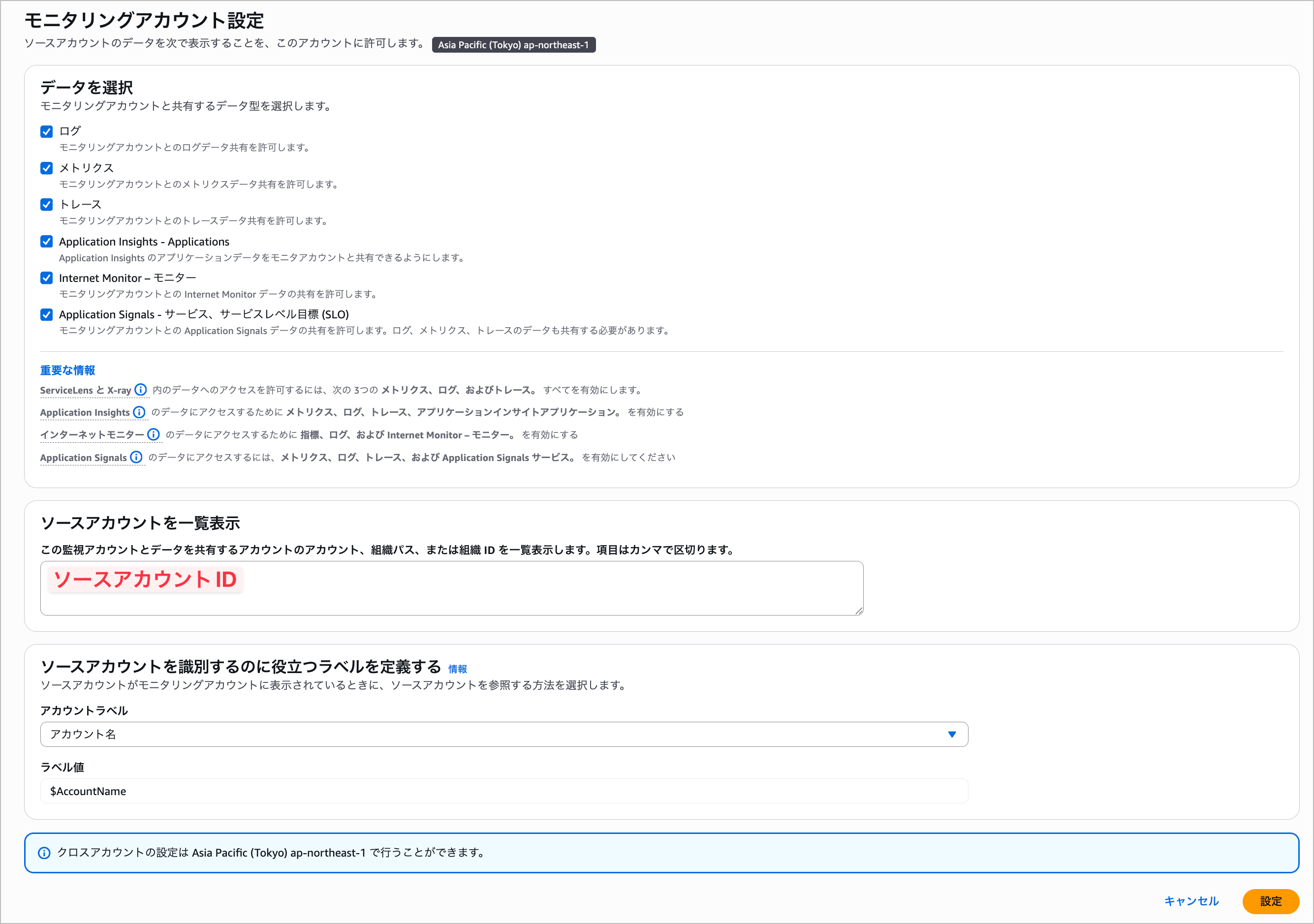1314x924 pixels.
Task: Open the 重要な情報 link
Action: (67, 370)
